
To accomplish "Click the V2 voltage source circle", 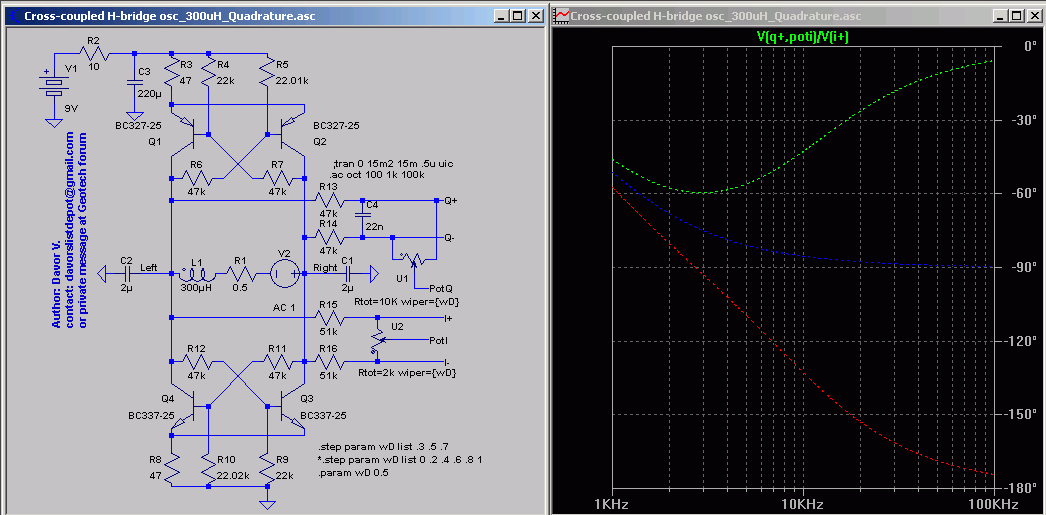I will click(x=283, y=273).
